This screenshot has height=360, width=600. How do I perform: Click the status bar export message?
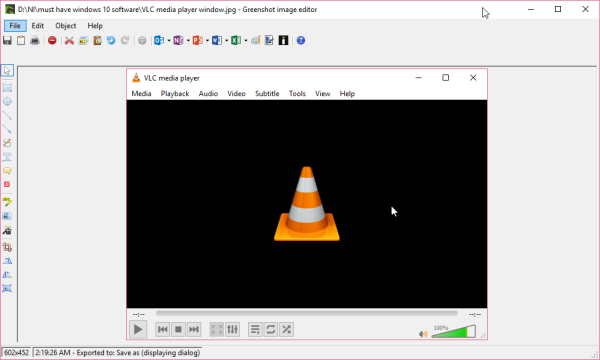pos(117,352)
